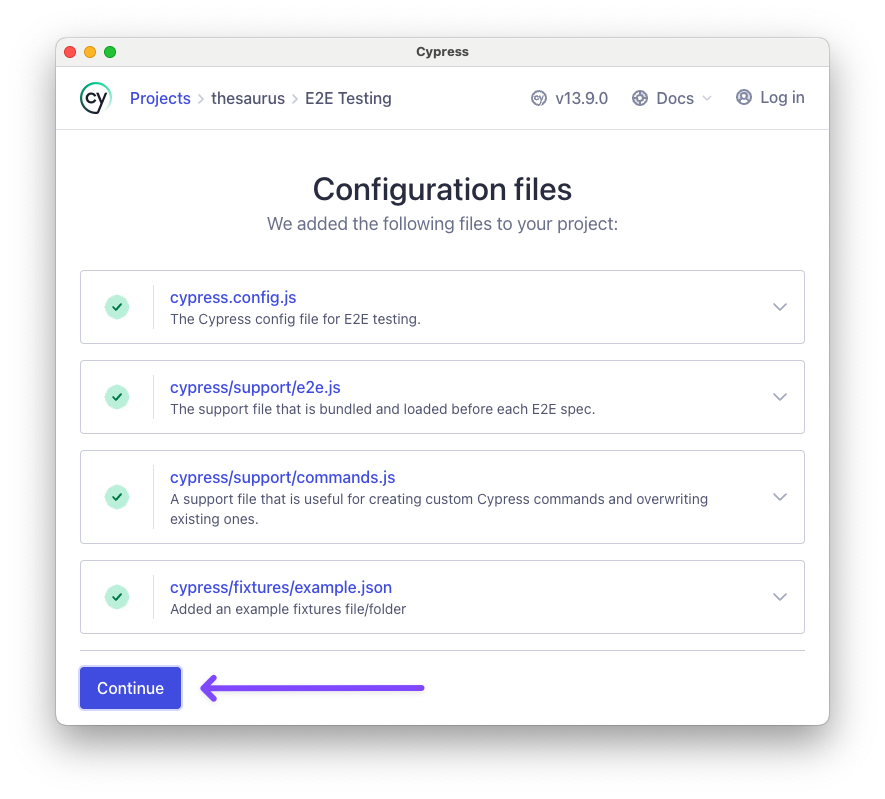
Task: Click the Cypress logo icon
Action: click(95, 98)
